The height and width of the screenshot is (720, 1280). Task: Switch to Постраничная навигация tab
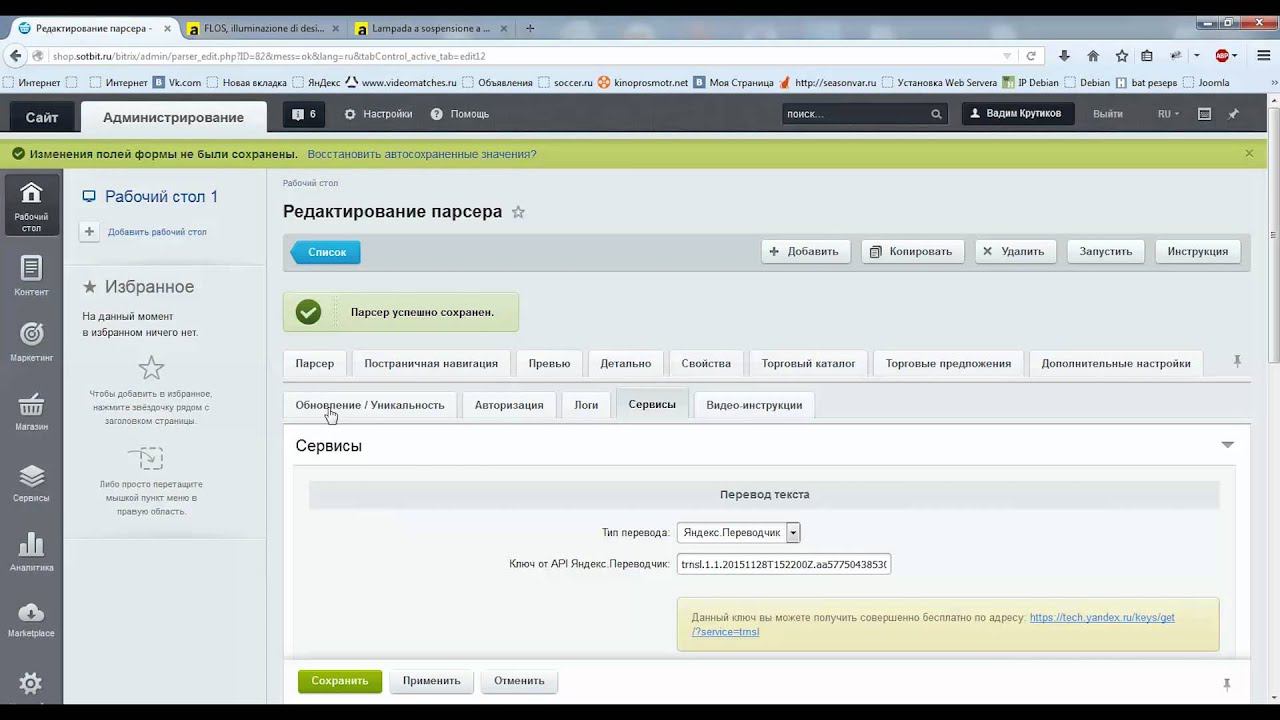(x=431, y=364)
